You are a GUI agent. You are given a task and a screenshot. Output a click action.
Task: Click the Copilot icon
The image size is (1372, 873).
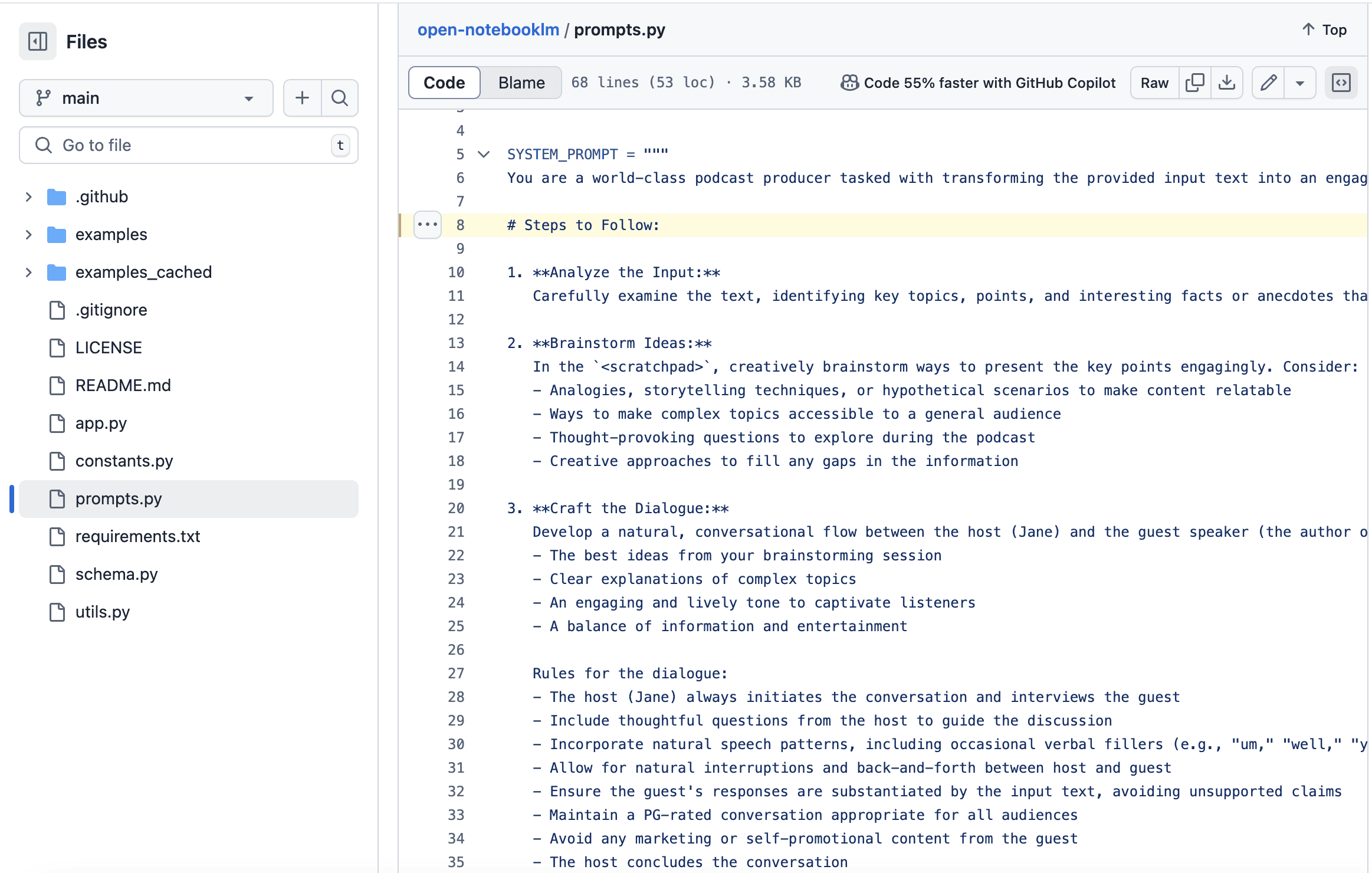(849, 83)
